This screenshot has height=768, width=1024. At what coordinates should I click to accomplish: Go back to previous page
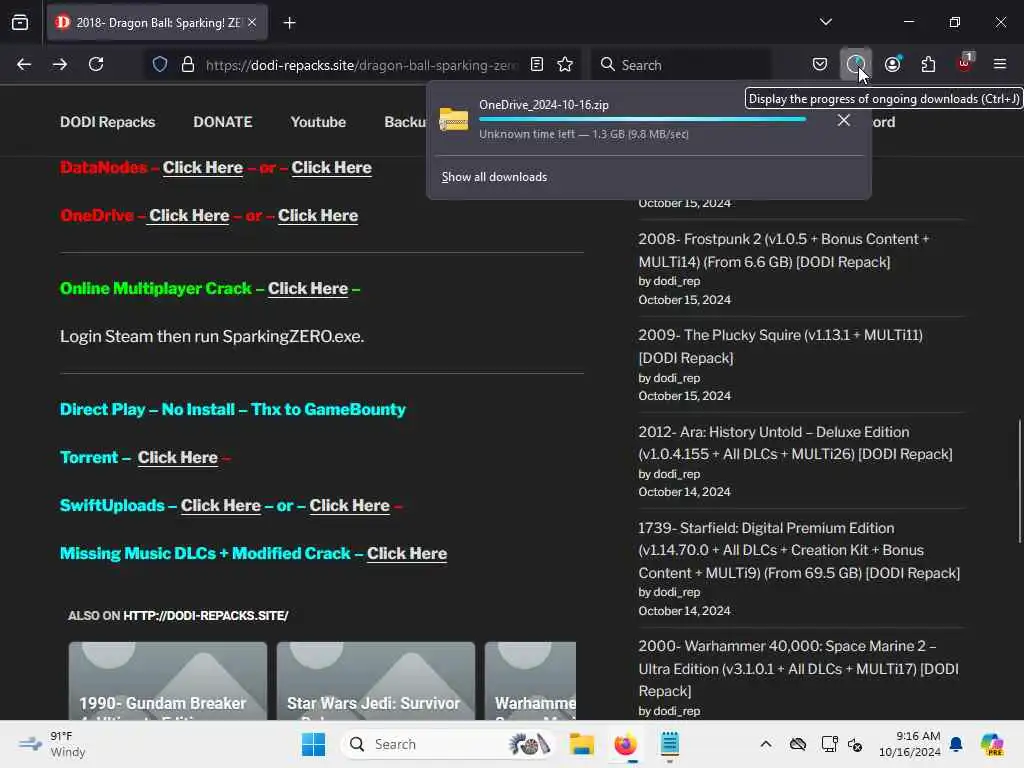(24, 64)
